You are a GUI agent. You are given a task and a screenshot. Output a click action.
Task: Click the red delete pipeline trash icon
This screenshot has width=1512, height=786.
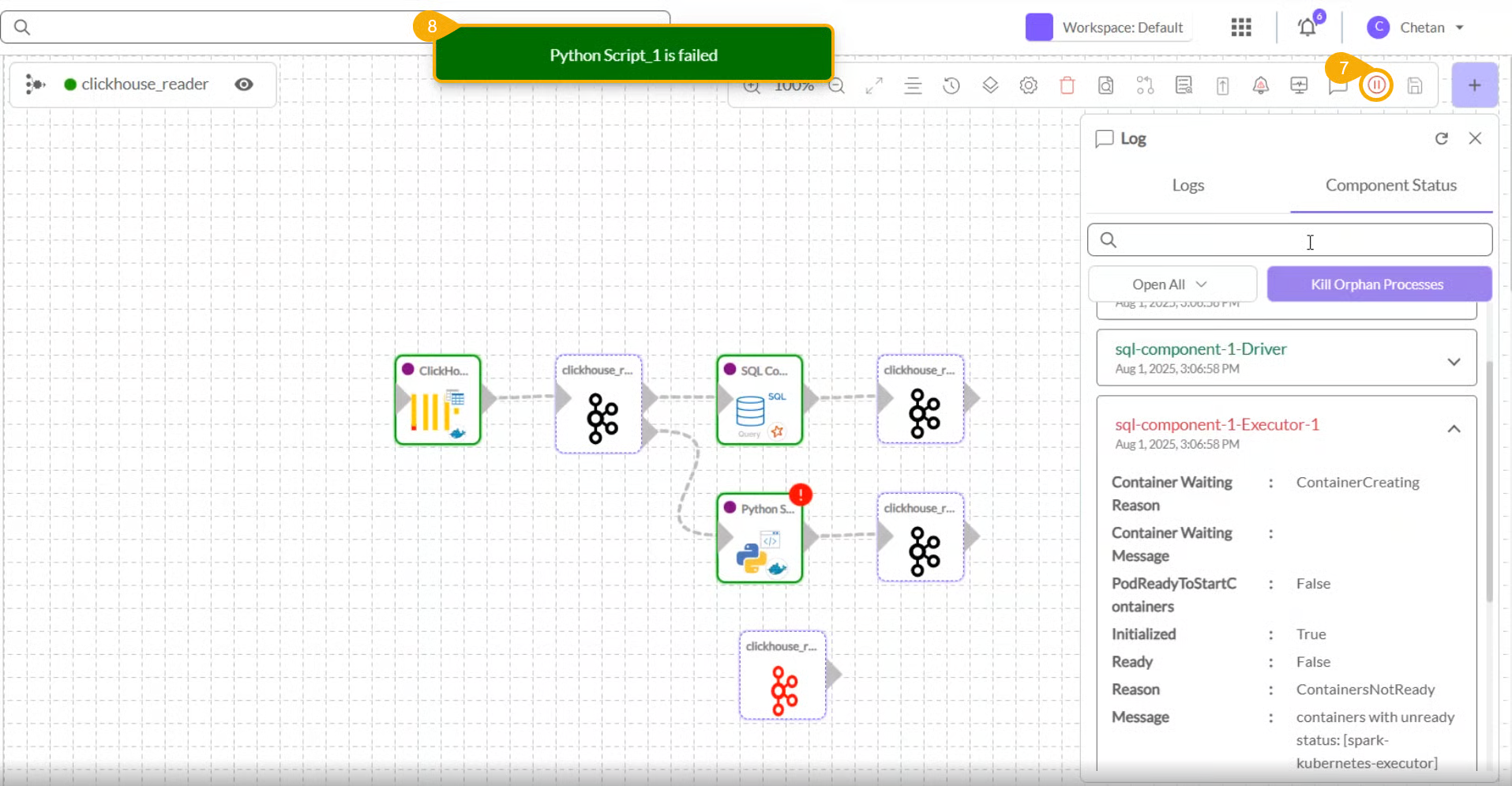point(1067,85)
